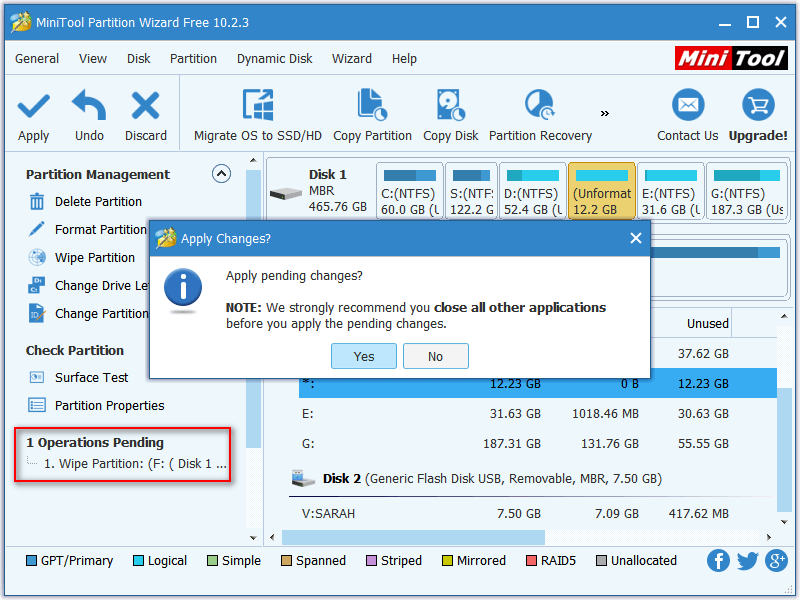The width and height of the screenshot is (800, 600).
Task: Open Migrate OS to SSD/HD tool
Action: coord(257,112)
